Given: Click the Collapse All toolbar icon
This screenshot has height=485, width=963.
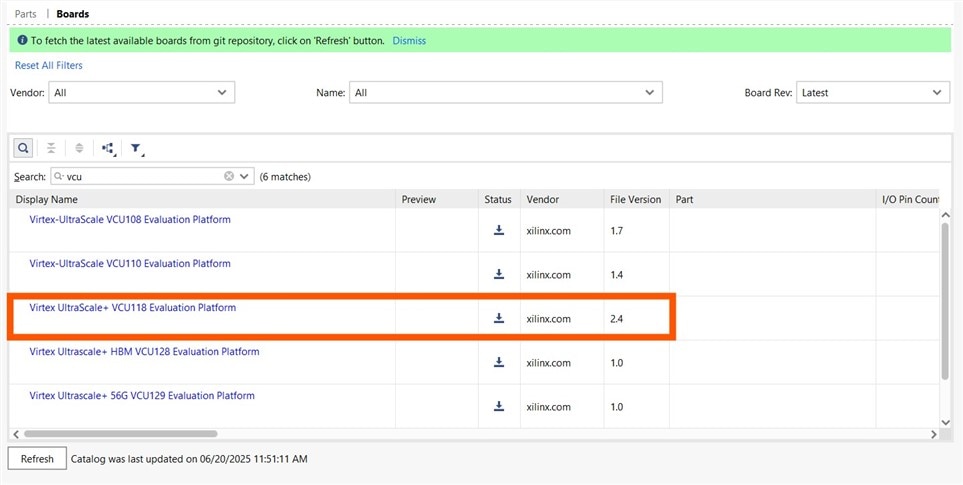Looking at the screenshot, I should [x=51, y=148].
